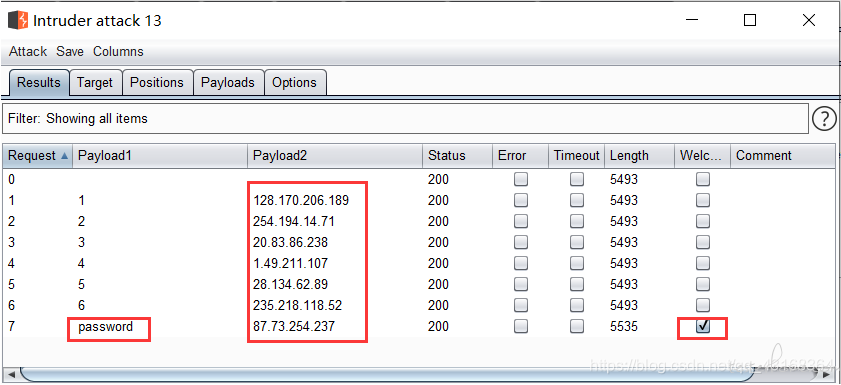841x385 pixels.
Task: Maximize the Intruder attack window
Action: click(x=750, y=20)
